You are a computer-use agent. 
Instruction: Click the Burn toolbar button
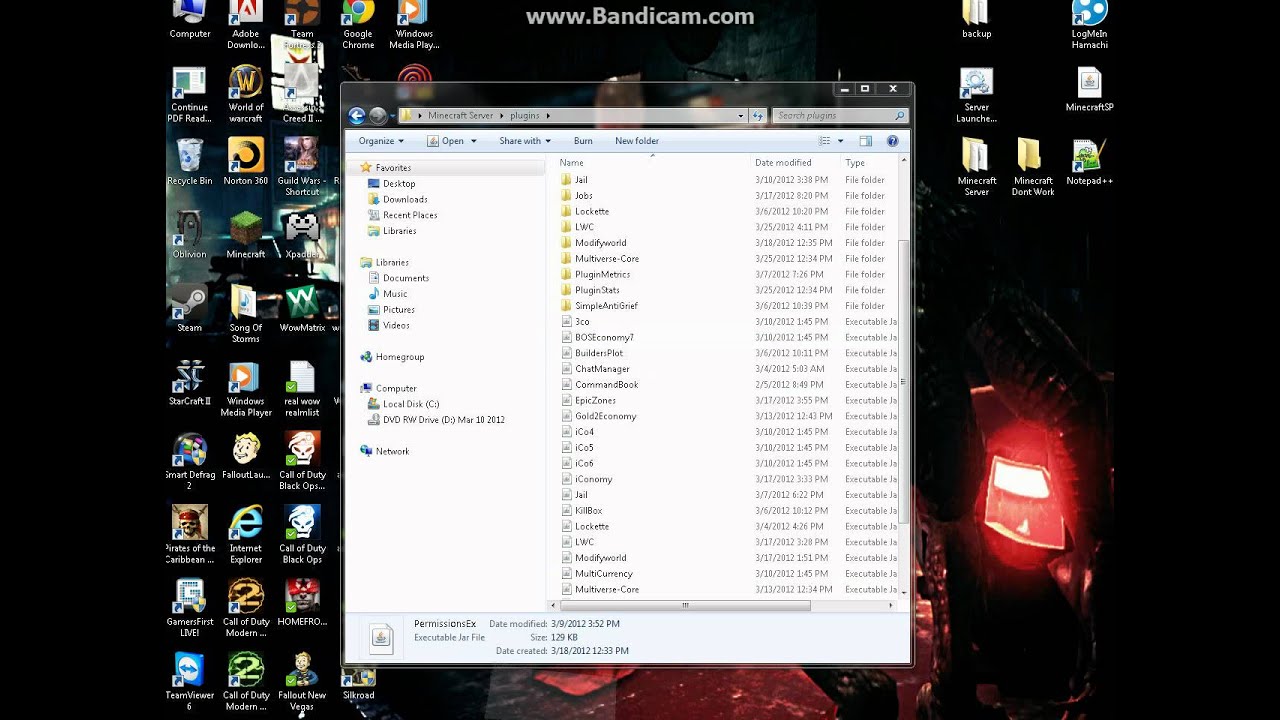583,141
